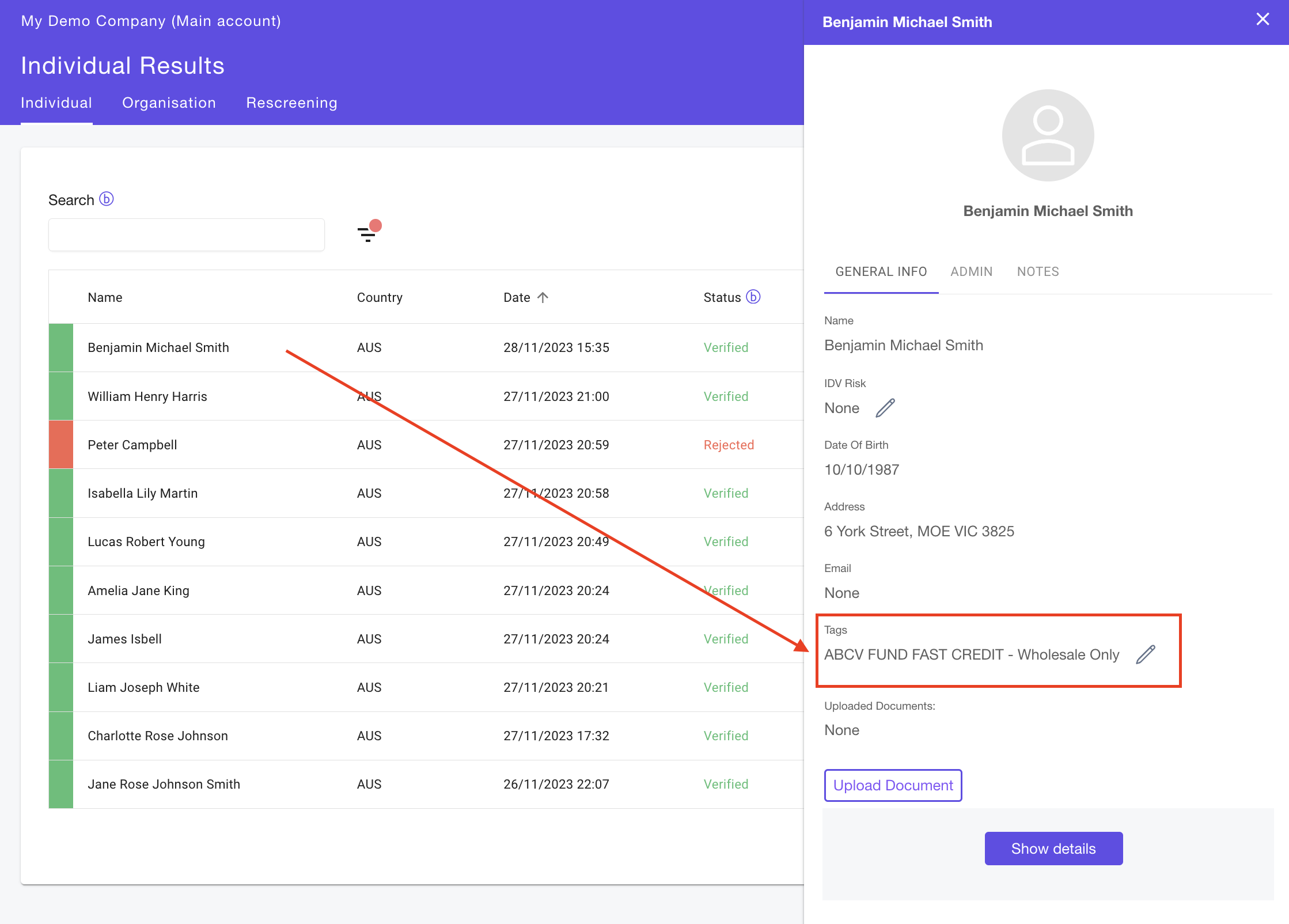Click the filter icon beside search
Screen dimensions: 1289x924
(x=367, y=233)
